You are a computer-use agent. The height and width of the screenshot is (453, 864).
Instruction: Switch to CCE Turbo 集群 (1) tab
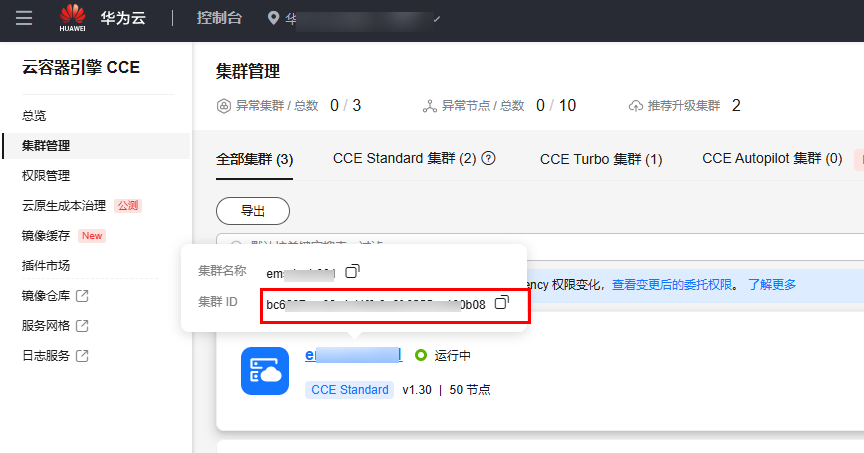(601, 159)
